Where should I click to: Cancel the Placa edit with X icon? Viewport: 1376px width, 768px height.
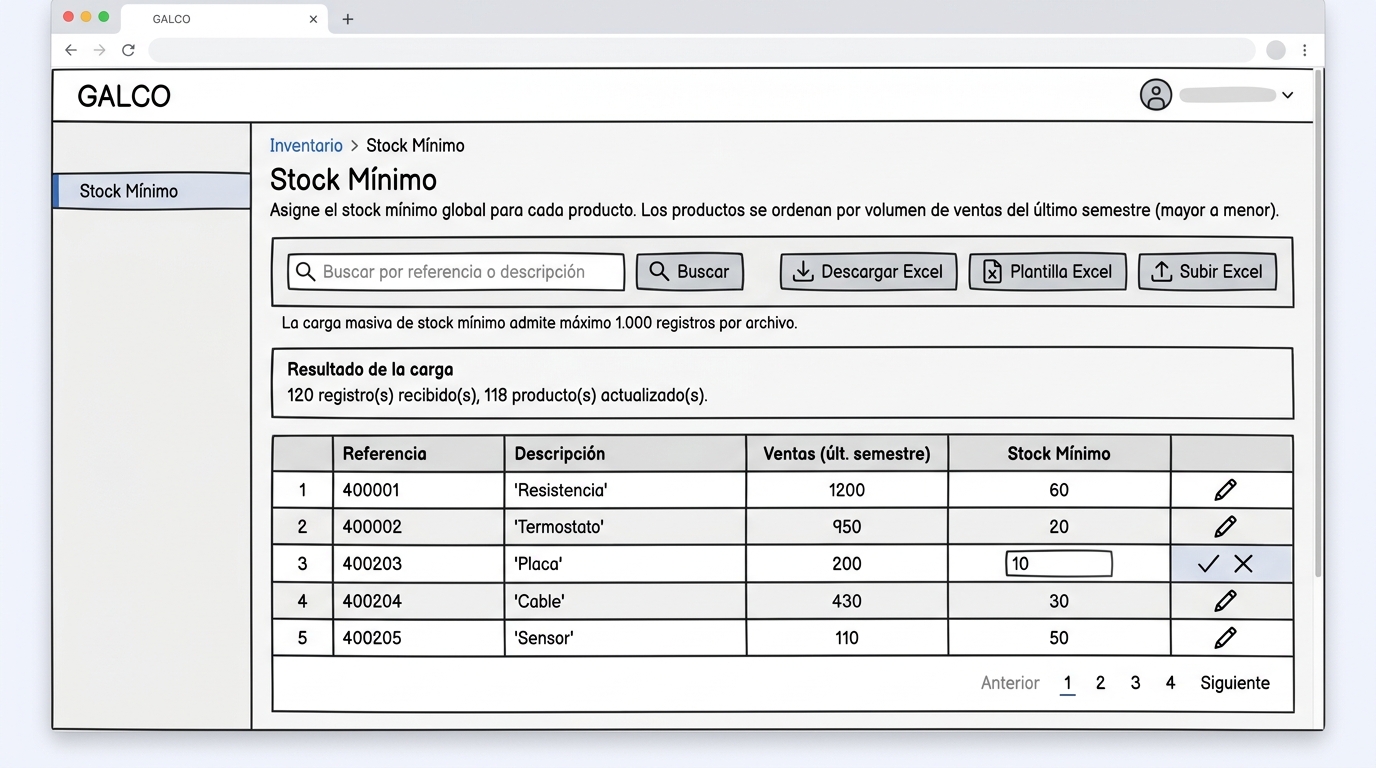1243,564
